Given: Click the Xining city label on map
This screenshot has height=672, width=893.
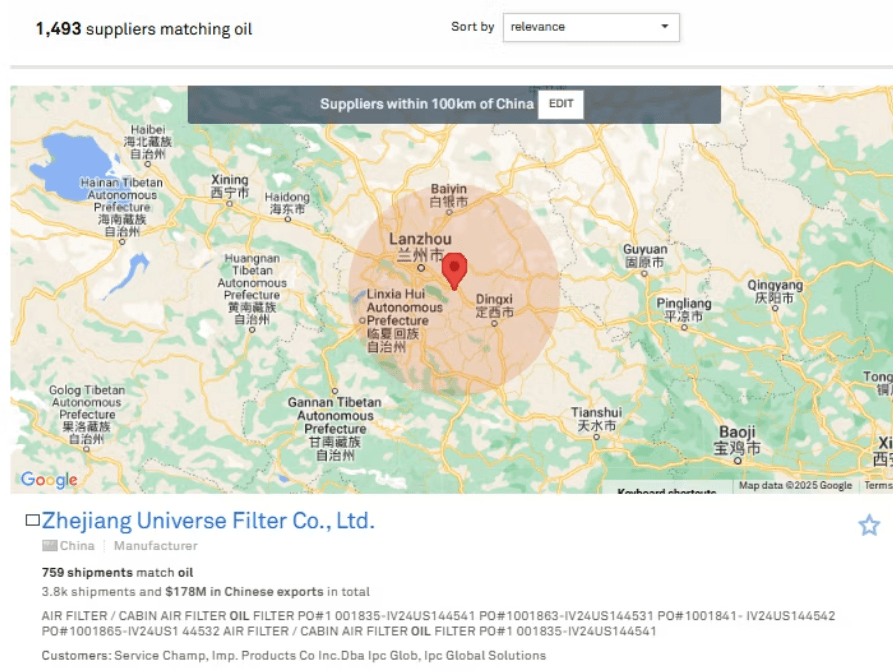Looking at the screenshot, I should point(230,186).
